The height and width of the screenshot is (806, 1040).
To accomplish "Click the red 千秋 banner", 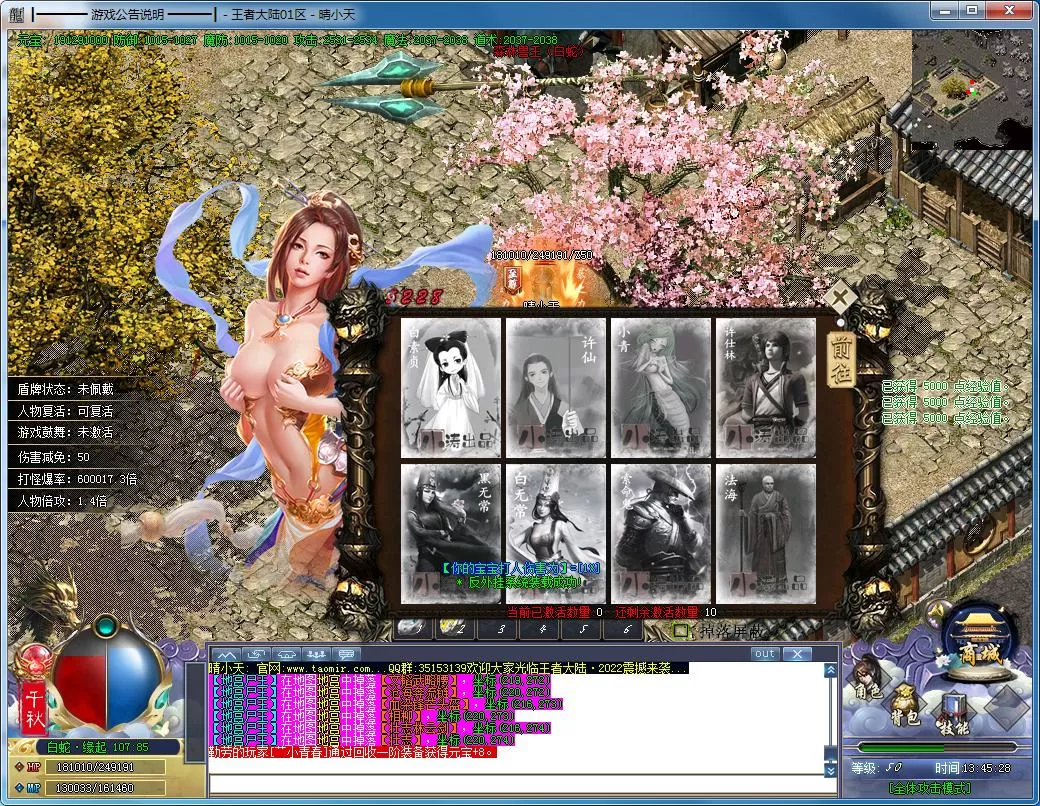I will pyautogui.click(x=34, y=708).
